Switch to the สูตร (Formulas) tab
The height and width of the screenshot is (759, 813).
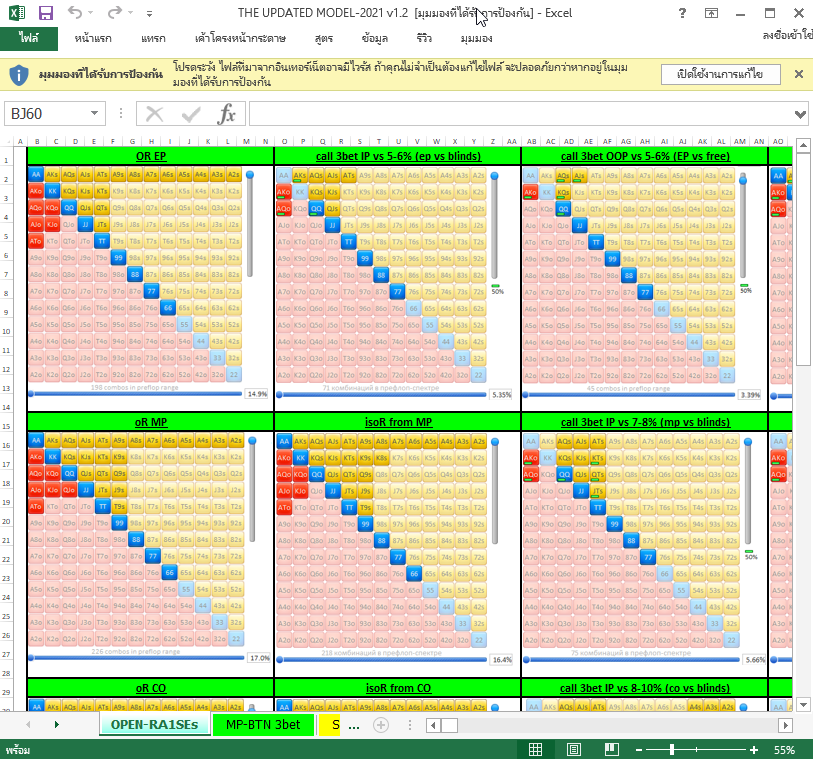(x=324, y=38)
